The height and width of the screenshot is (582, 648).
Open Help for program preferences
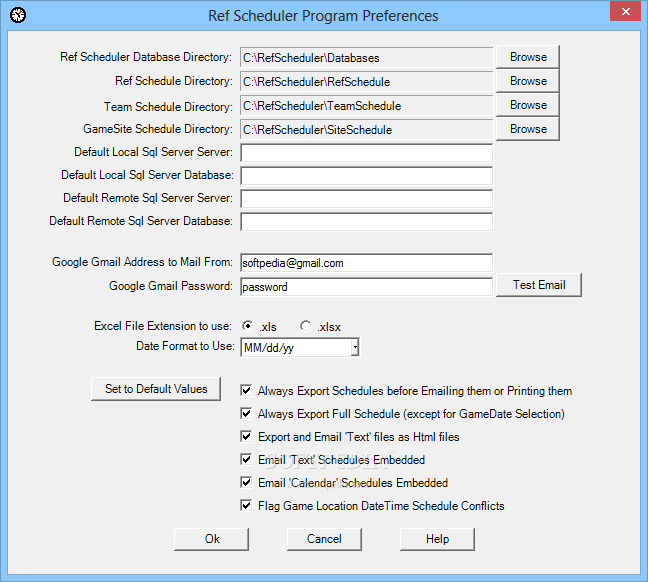(437, 539)
